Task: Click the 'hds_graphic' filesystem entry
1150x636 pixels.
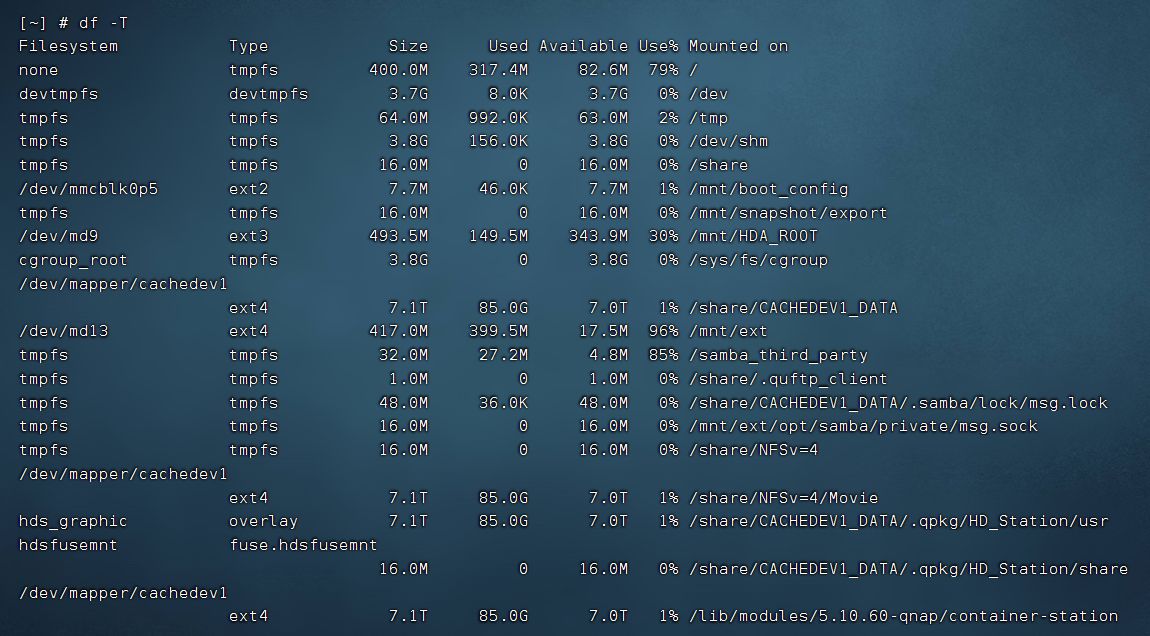Action: [x=73, y=522]
